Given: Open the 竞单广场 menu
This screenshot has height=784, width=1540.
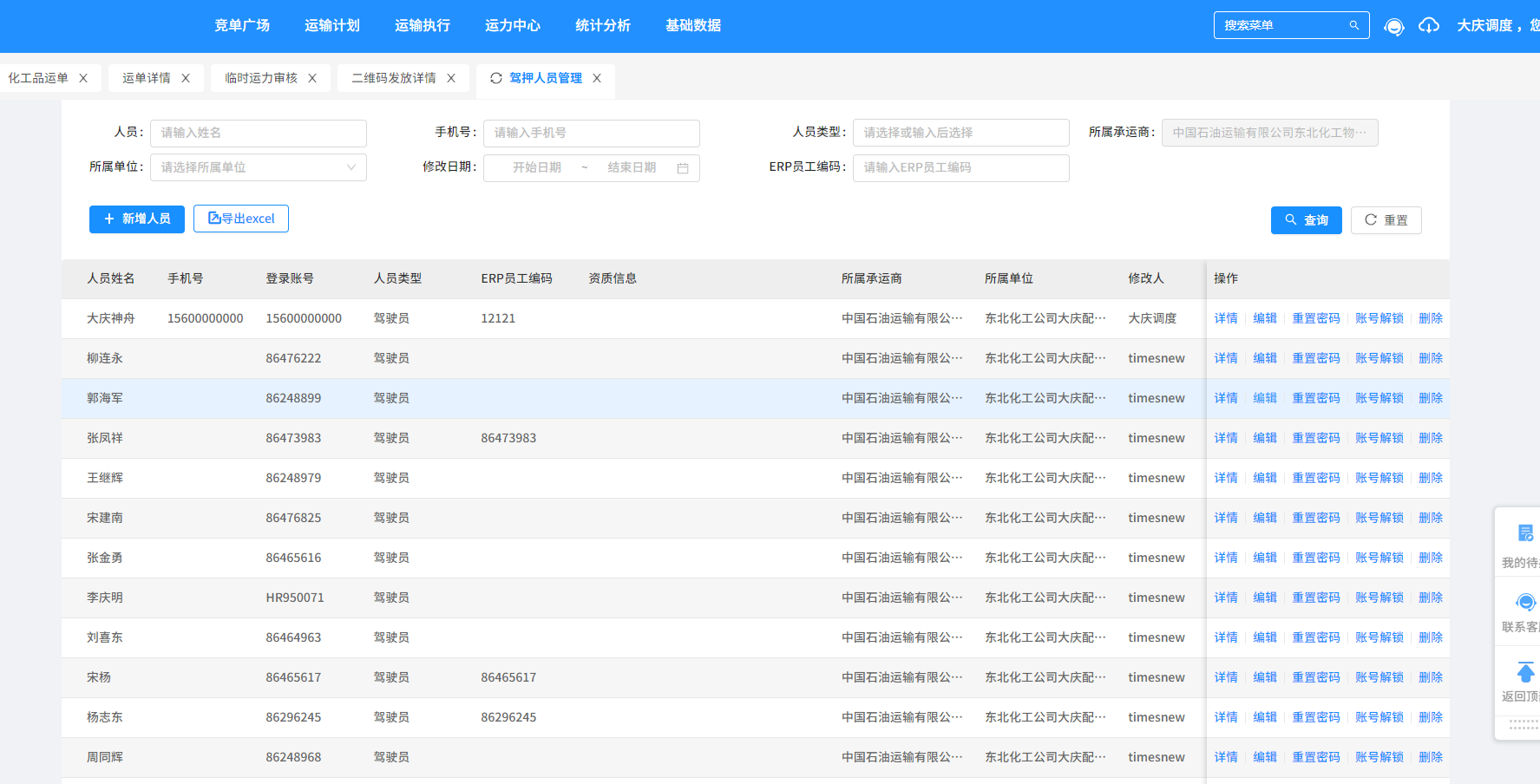Looking at the screenshot, I should point(242,26).
